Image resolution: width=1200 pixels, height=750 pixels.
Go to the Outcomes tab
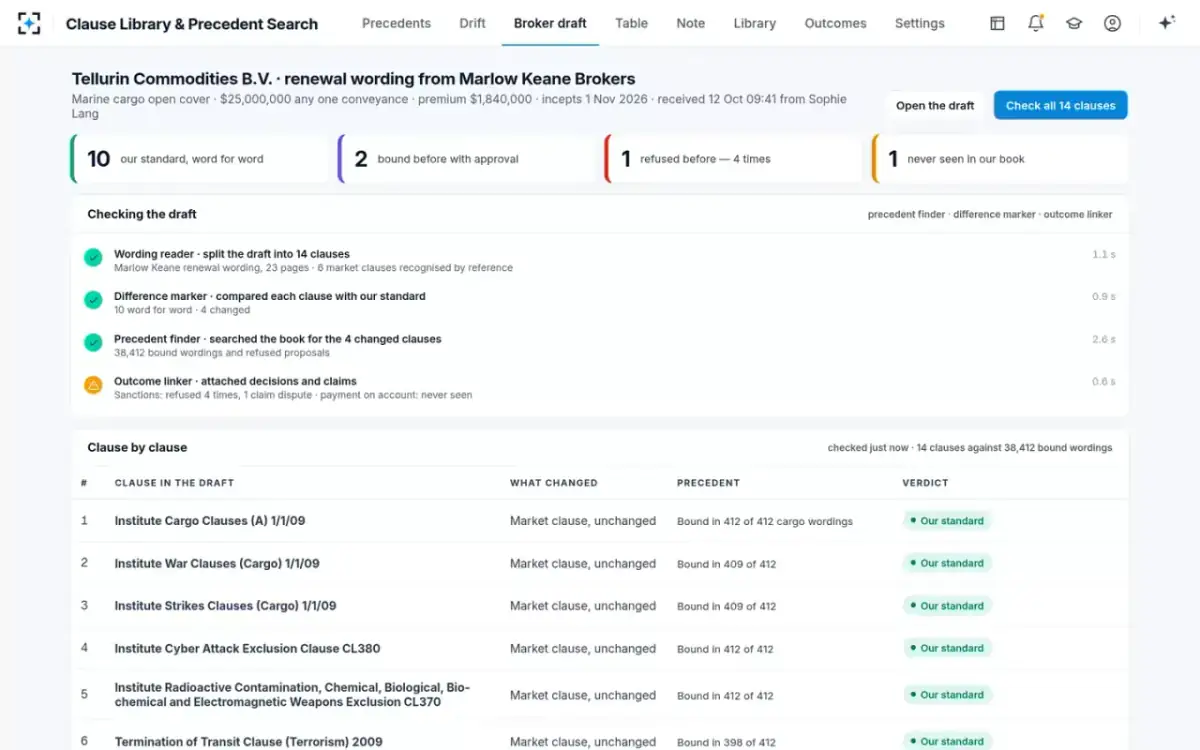[835, 23]
